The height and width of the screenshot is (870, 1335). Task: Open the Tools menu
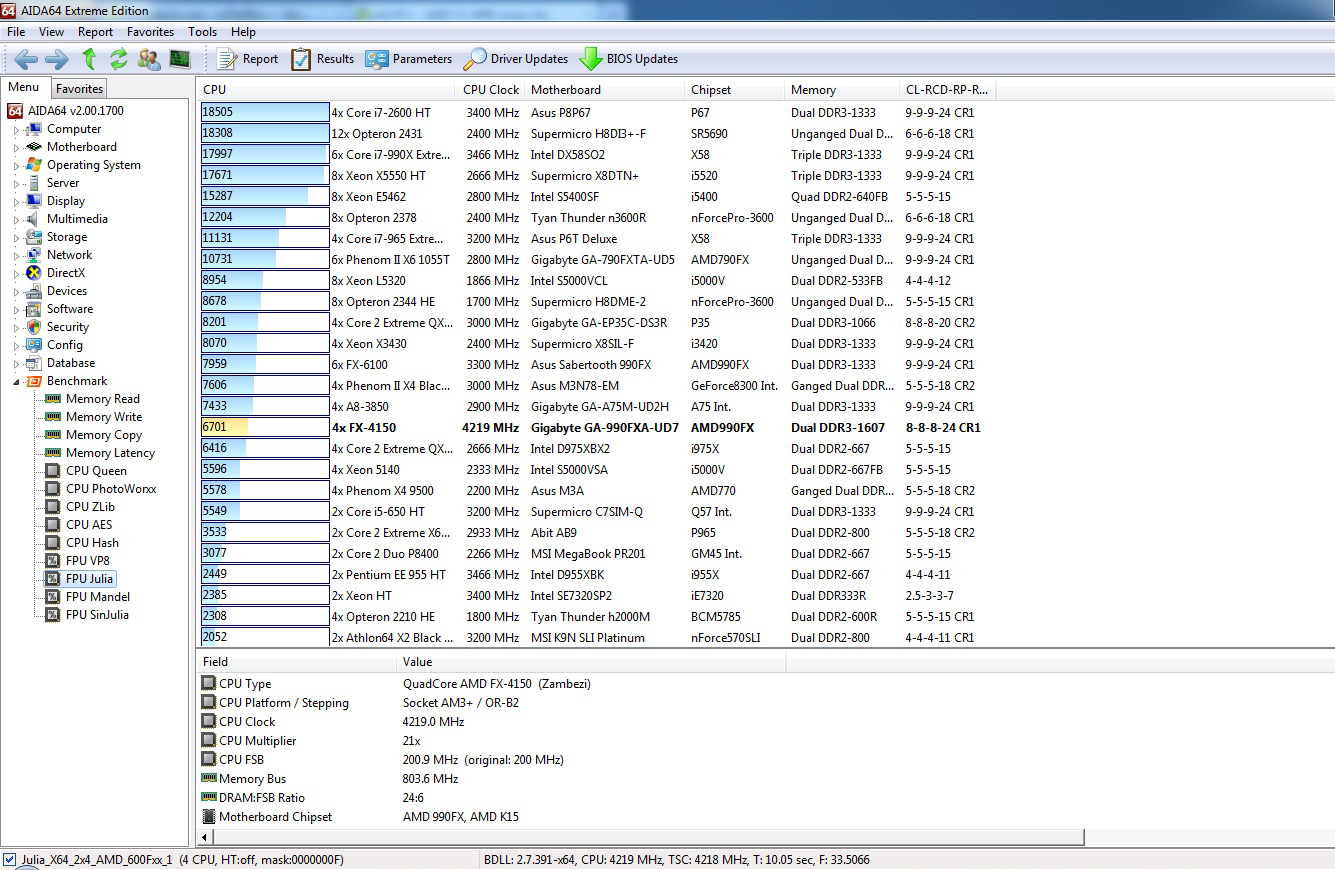click(202, 32)
